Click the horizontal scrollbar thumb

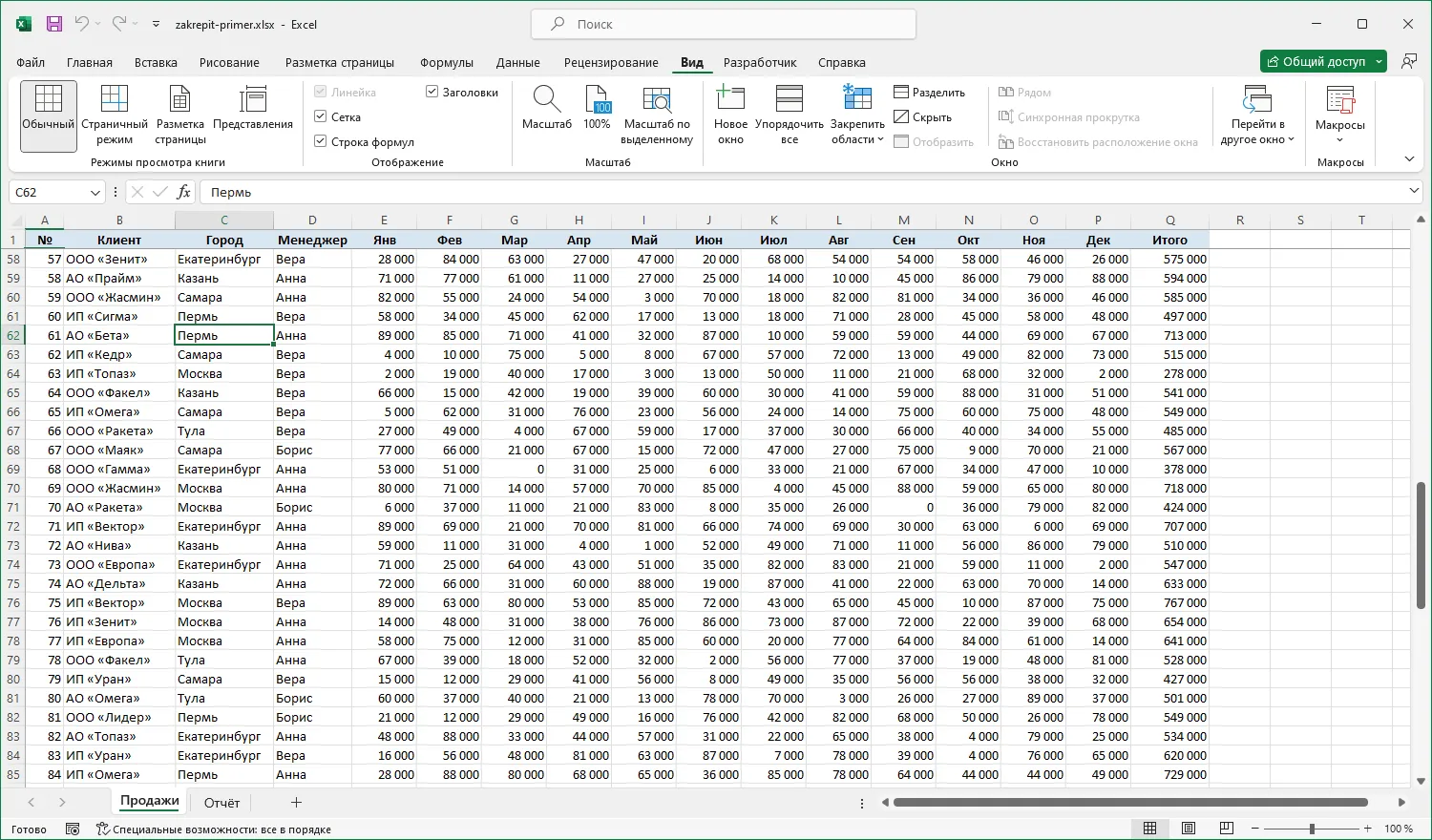[1130, 803]
